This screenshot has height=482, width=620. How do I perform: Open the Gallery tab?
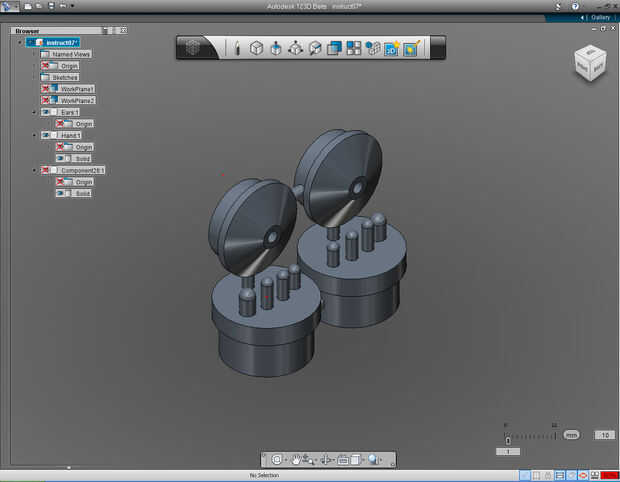click(x=598, y=18)
